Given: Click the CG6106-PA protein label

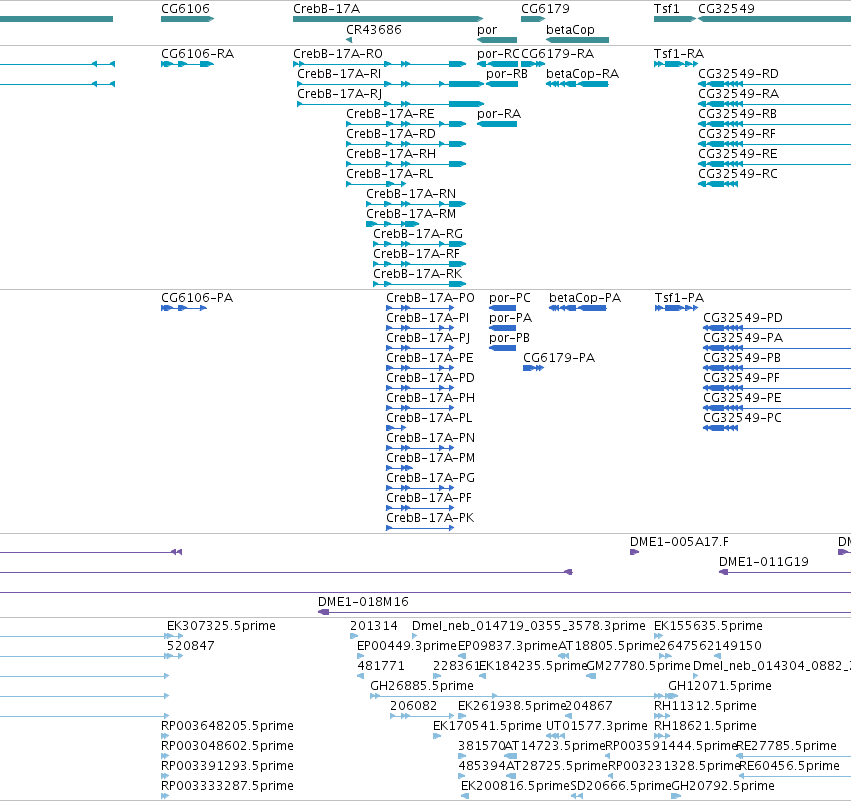Looking at the screenshot, I should [x=197, y=298].
